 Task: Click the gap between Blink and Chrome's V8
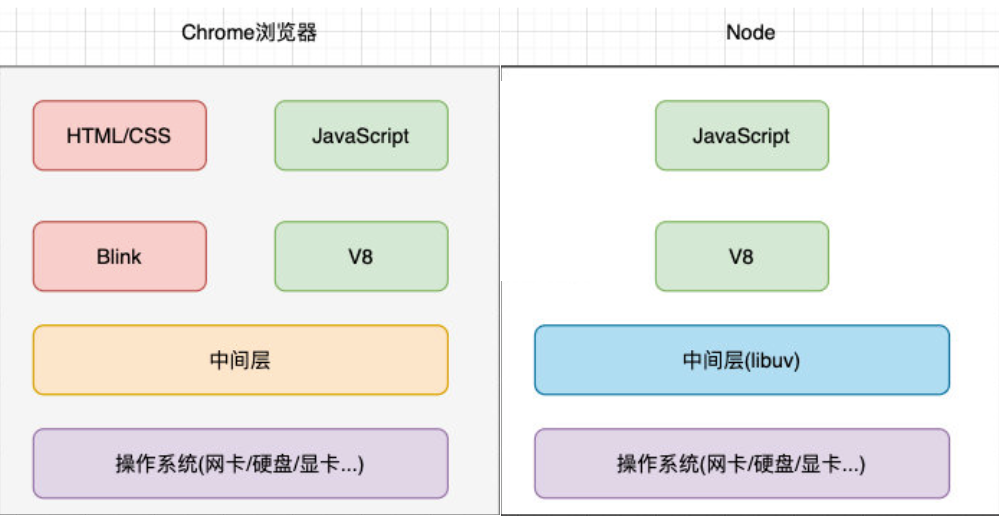coord(240,256)
